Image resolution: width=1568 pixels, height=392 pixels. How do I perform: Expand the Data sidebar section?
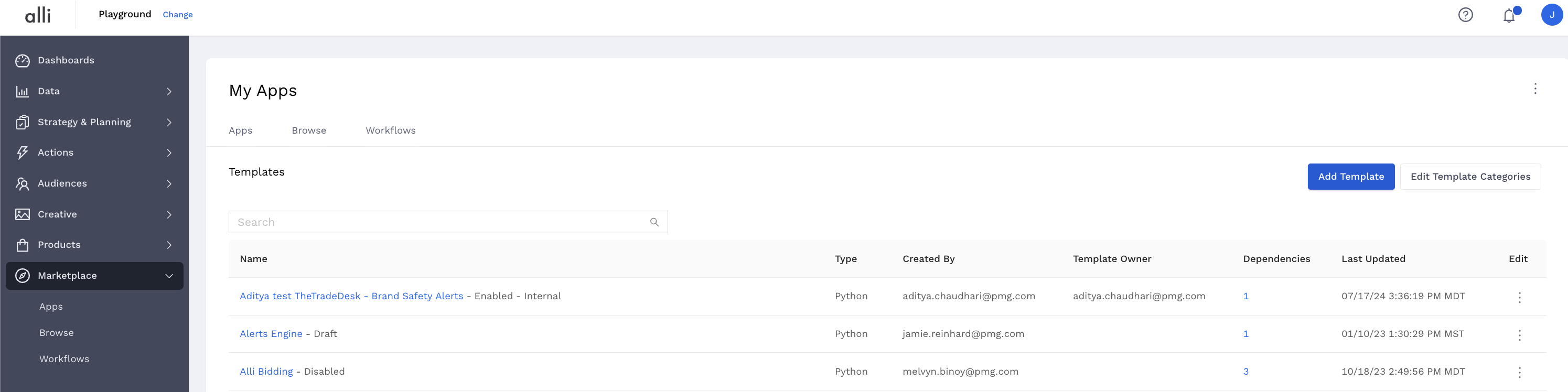(94, 91)
